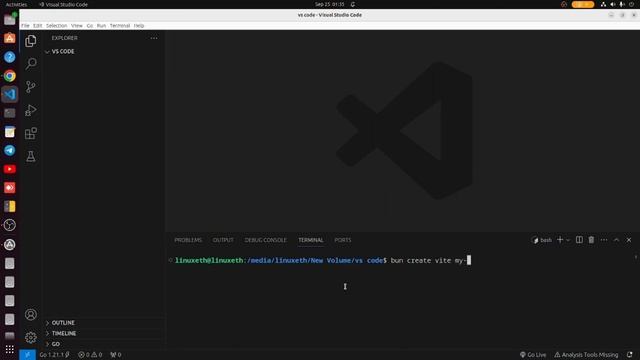Select the Terminal tab
640x360 pixels.
pyautogui.click(x=311, y=240)
